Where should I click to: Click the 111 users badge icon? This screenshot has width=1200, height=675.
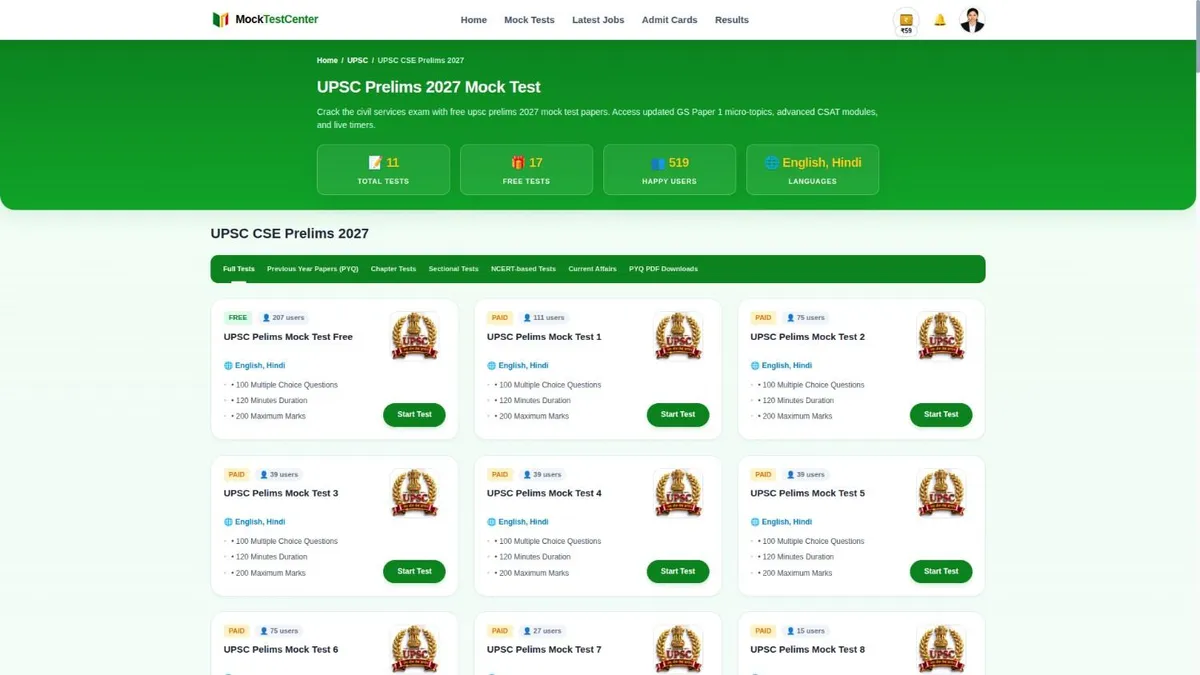coord(528,318)
